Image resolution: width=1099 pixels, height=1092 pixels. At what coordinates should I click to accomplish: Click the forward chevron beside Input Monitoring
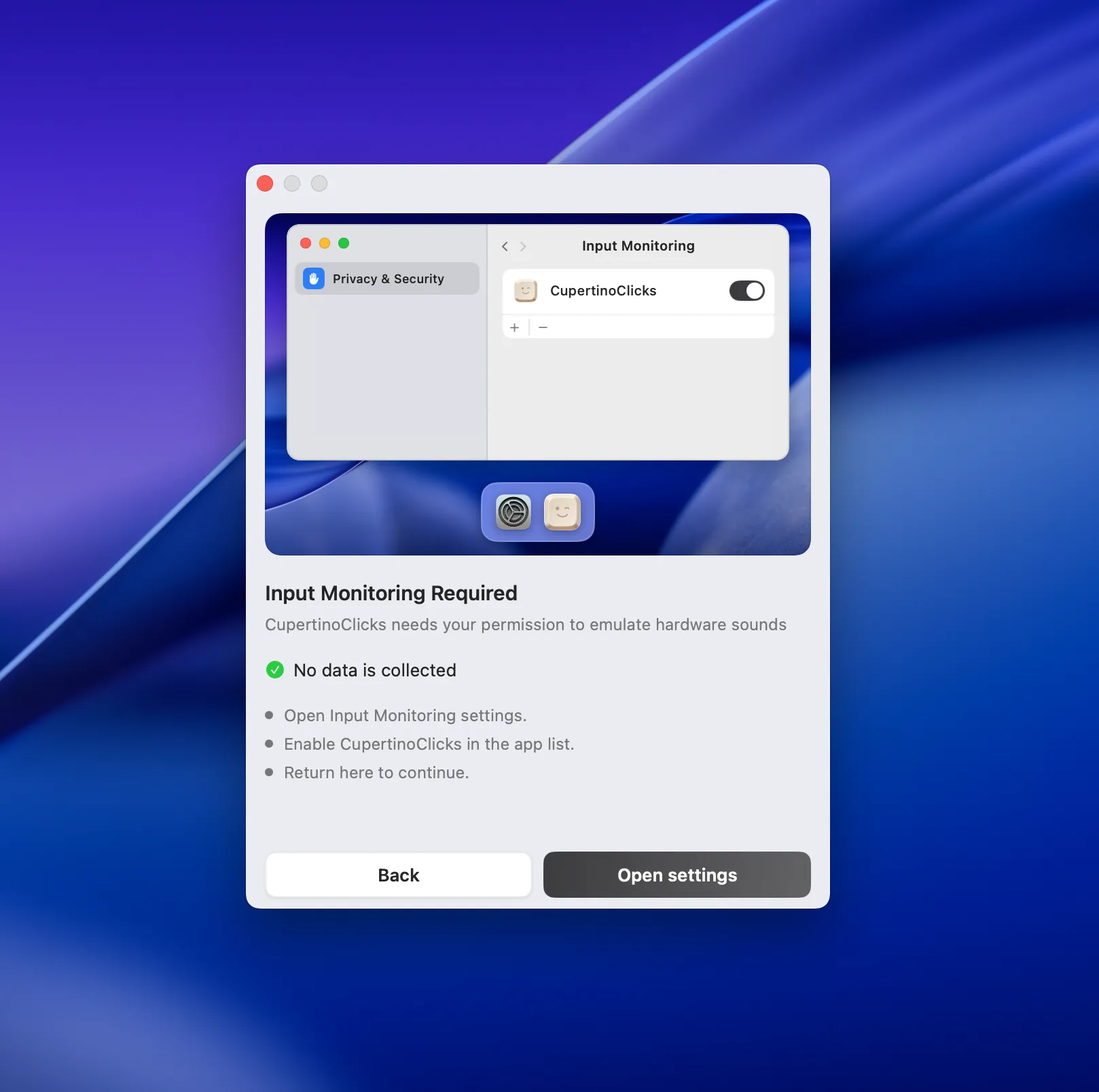coord(523,247)
